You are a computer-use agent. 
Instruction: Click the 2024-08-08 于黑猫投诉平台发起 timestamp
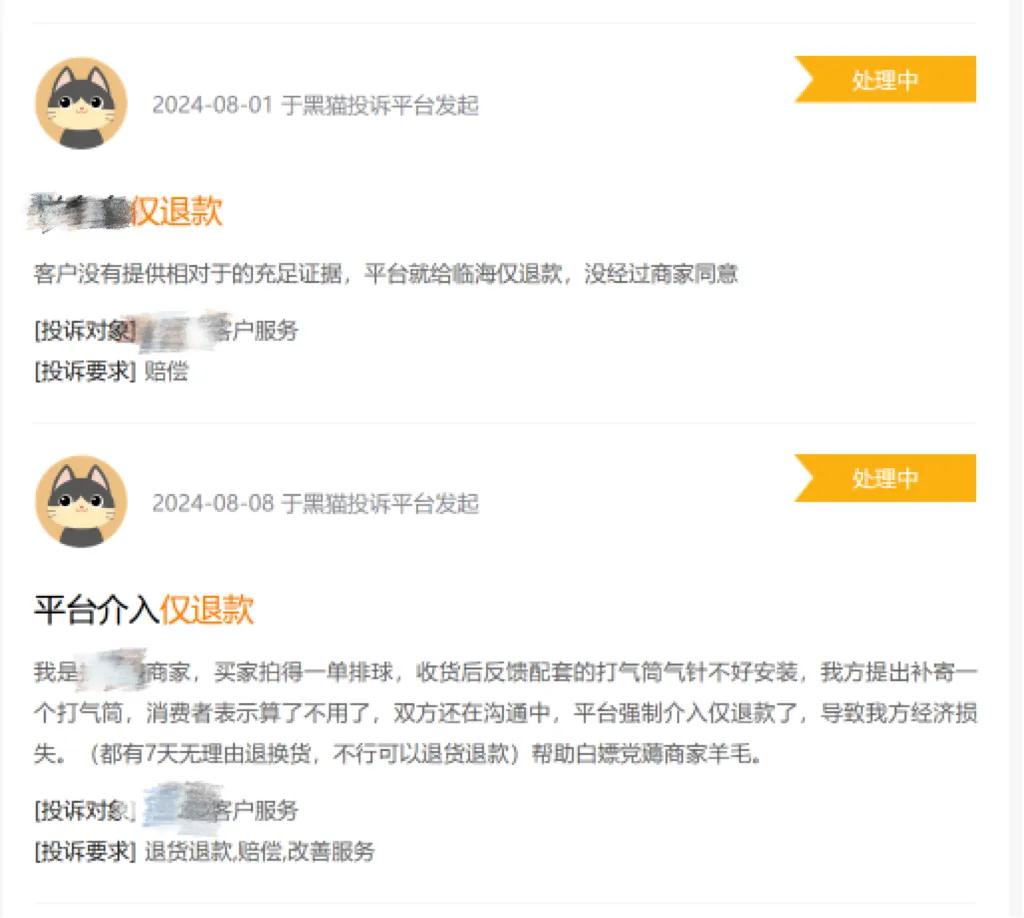tap(315, 503)
